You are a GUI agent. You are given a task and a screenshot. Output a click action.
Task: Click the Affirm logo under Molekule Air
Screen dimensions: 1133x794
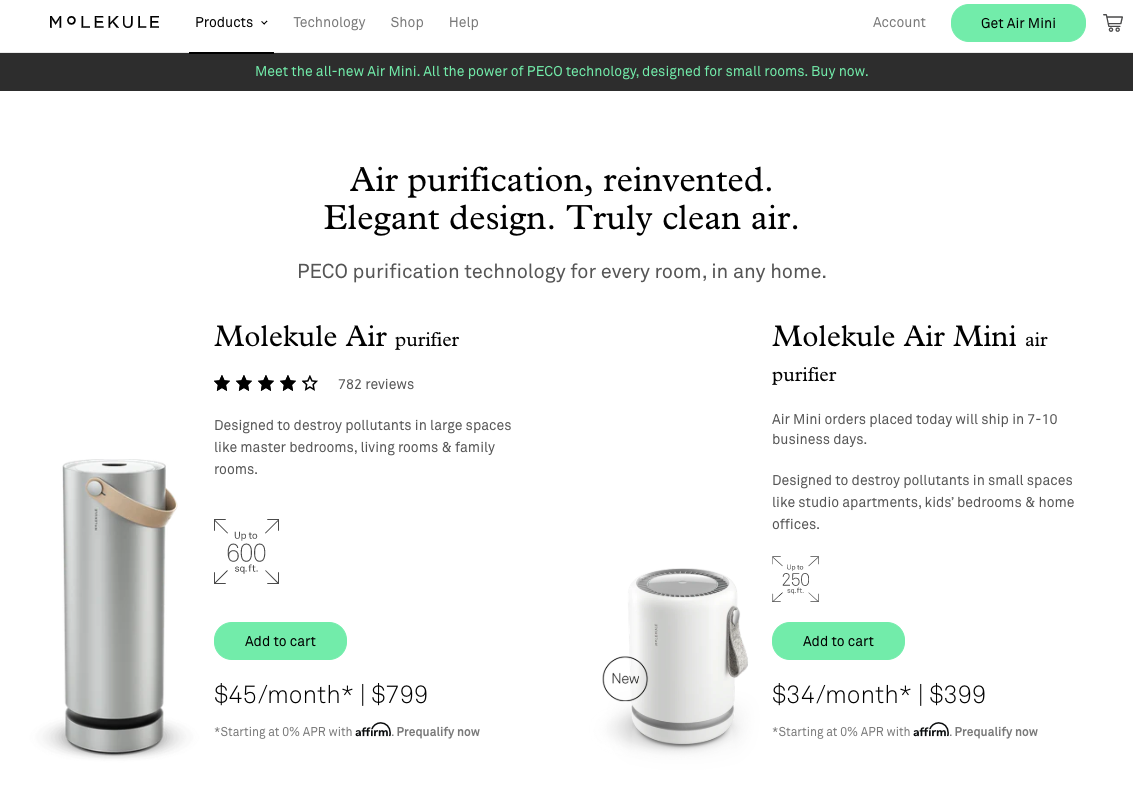pyautogui.click(x=373, y=730)
